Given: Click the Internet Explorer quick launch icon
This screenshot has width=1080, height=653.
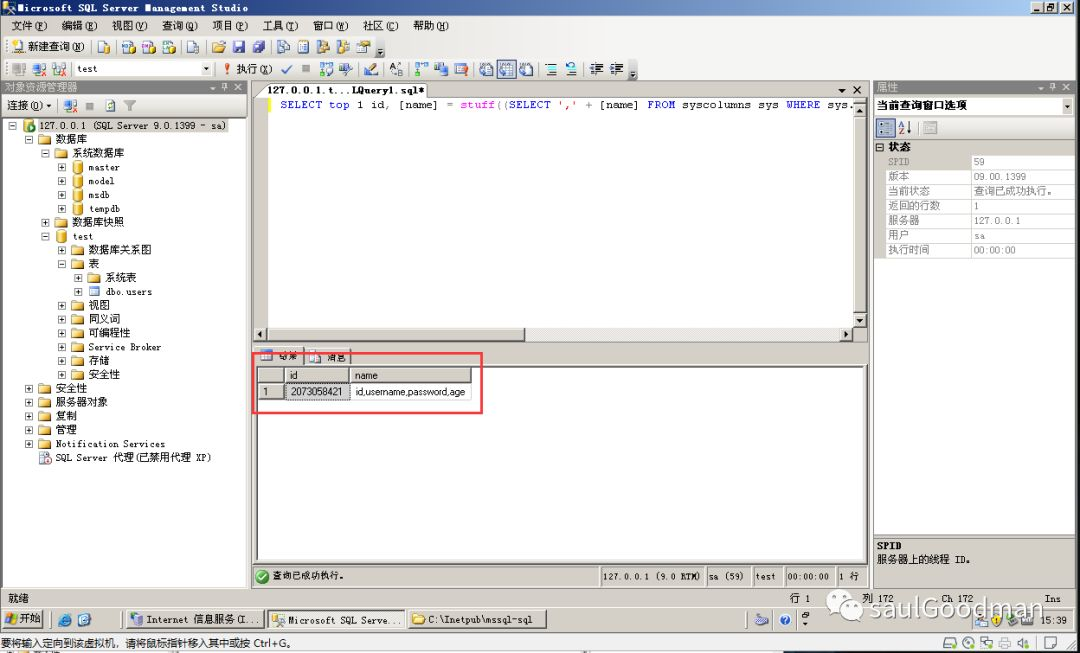Looking at the screenshot, I should pyautogui.click(x=65, y=619).
